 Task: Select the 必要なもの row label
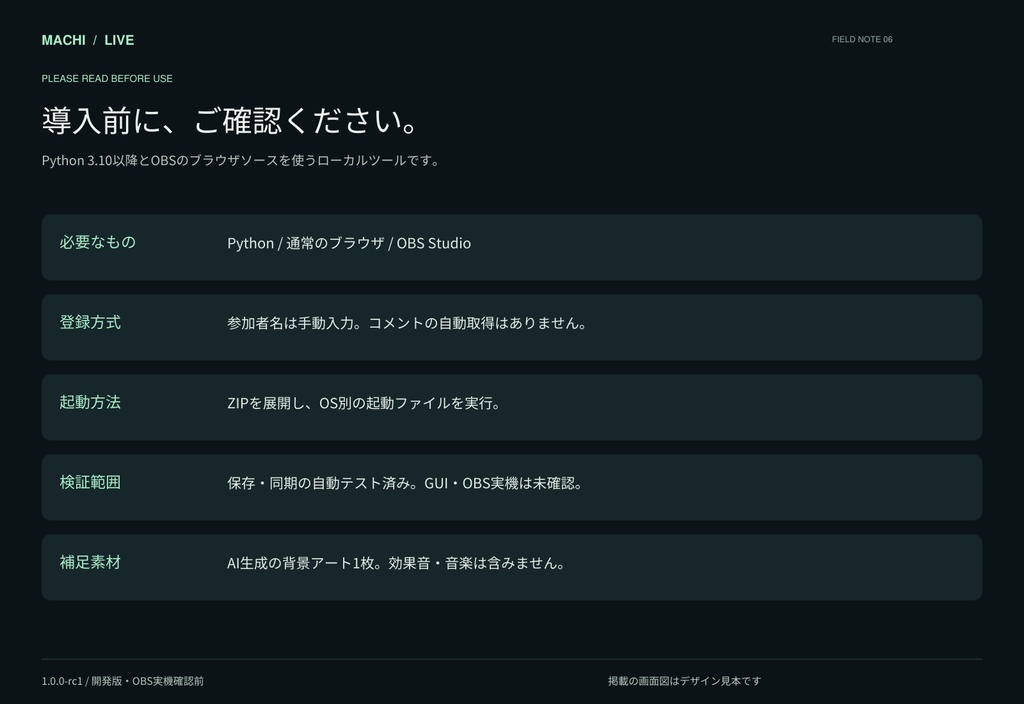tap(97, 242)
